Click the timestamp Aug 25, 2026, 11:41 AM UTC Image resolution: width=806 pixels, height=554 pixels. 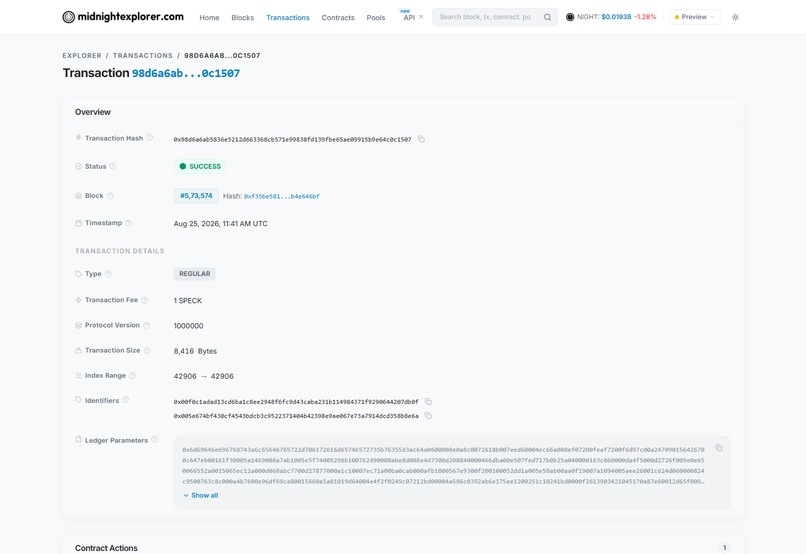[221, 224]
